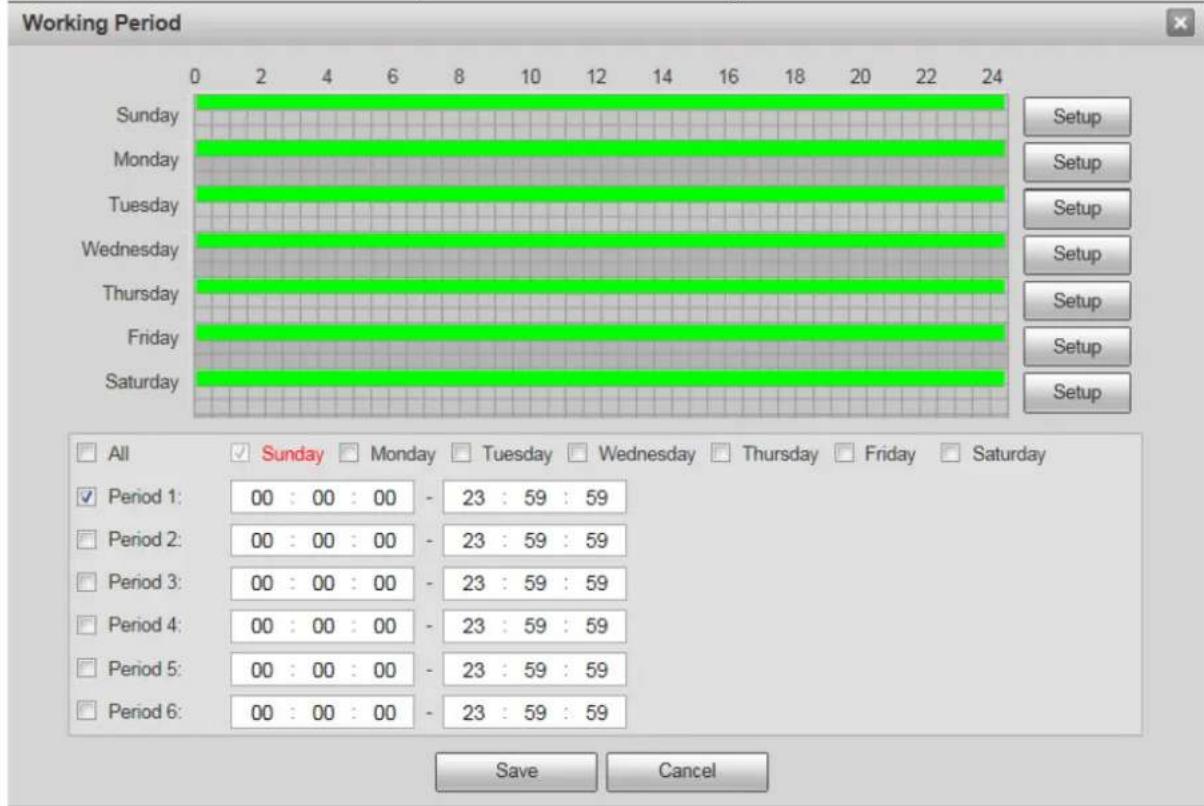Click the 12 hour mark on the timeline
This screenshot has width=1204, height=806.
coord(597,75)
